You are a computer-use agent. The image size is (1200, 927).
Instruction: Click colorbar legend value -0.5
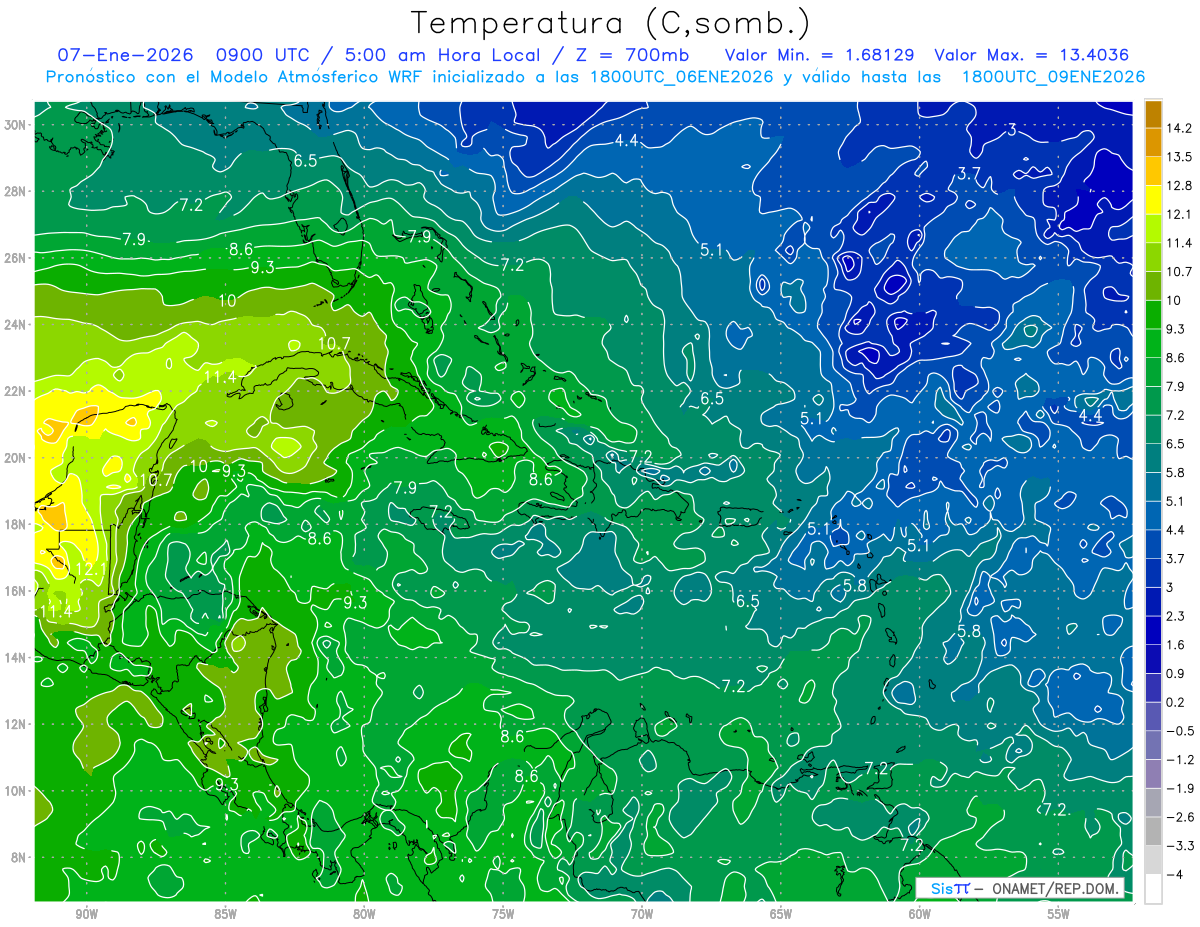(x=1180, y=731)
